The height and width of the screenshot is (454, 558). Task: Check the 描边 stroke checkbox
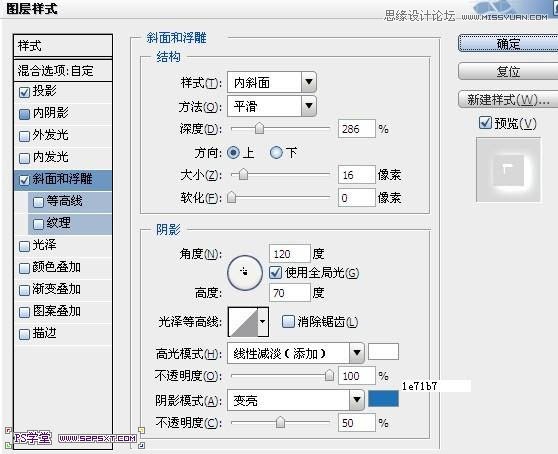(x=24, y=334)
